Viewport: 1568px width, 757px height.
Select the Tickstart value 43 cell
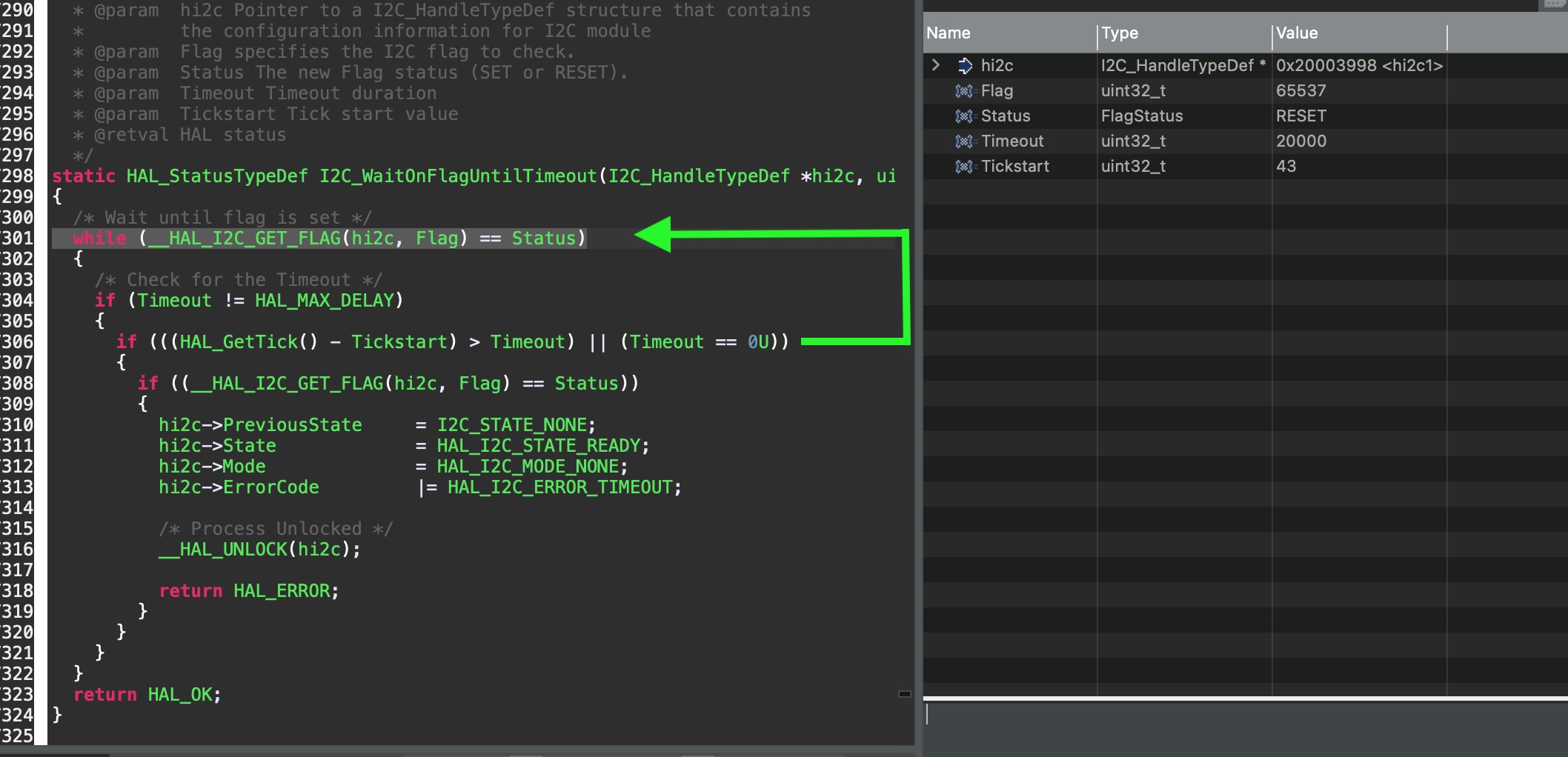coord(1286,167)
